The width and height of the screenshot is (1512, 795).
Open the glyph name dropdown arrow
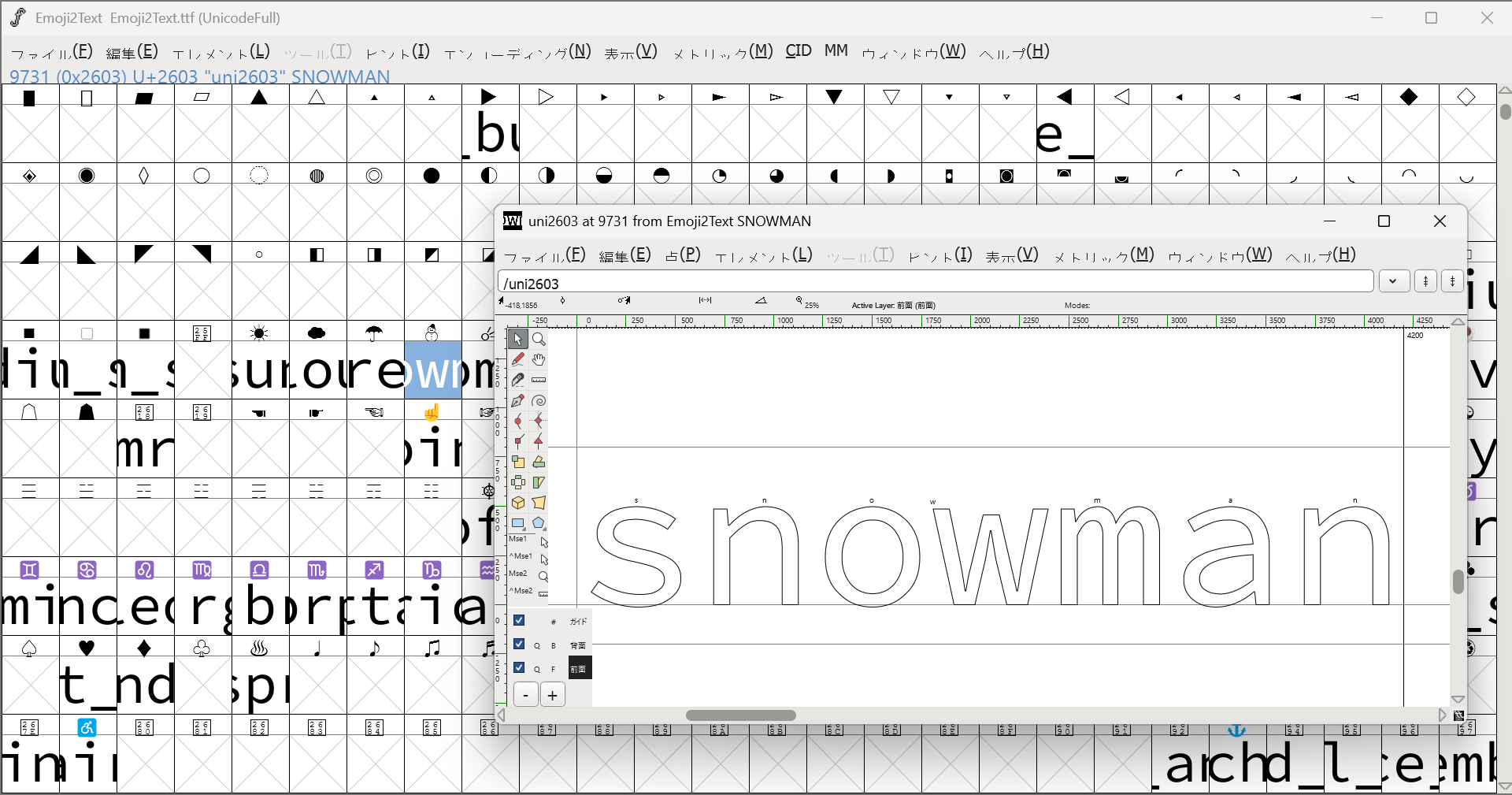click(x=1394, y=281)
